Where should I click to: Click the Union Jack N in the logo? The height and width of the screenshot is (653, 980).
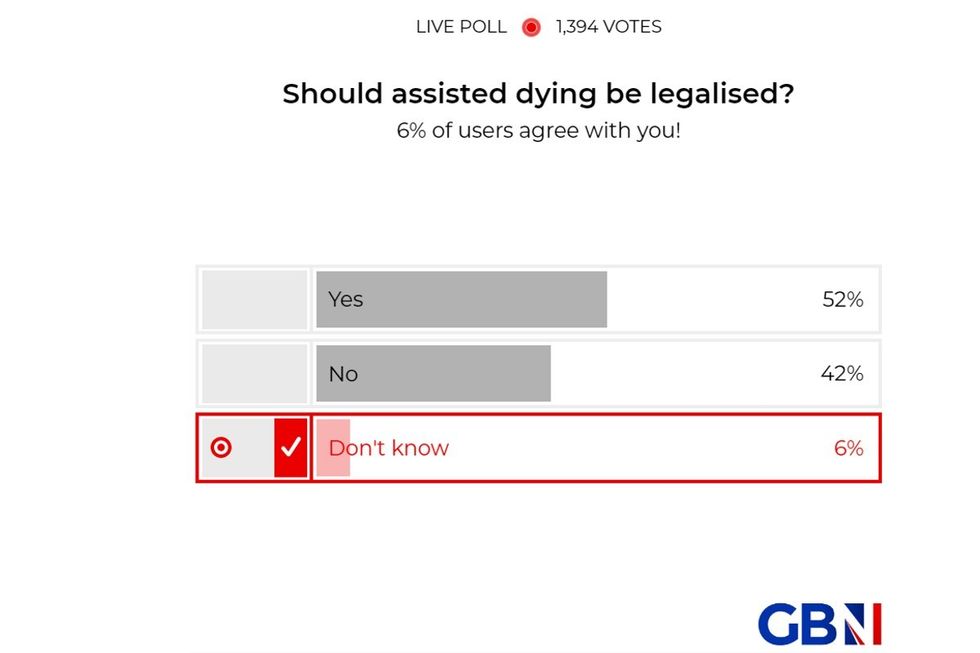(x=861, y=624)
